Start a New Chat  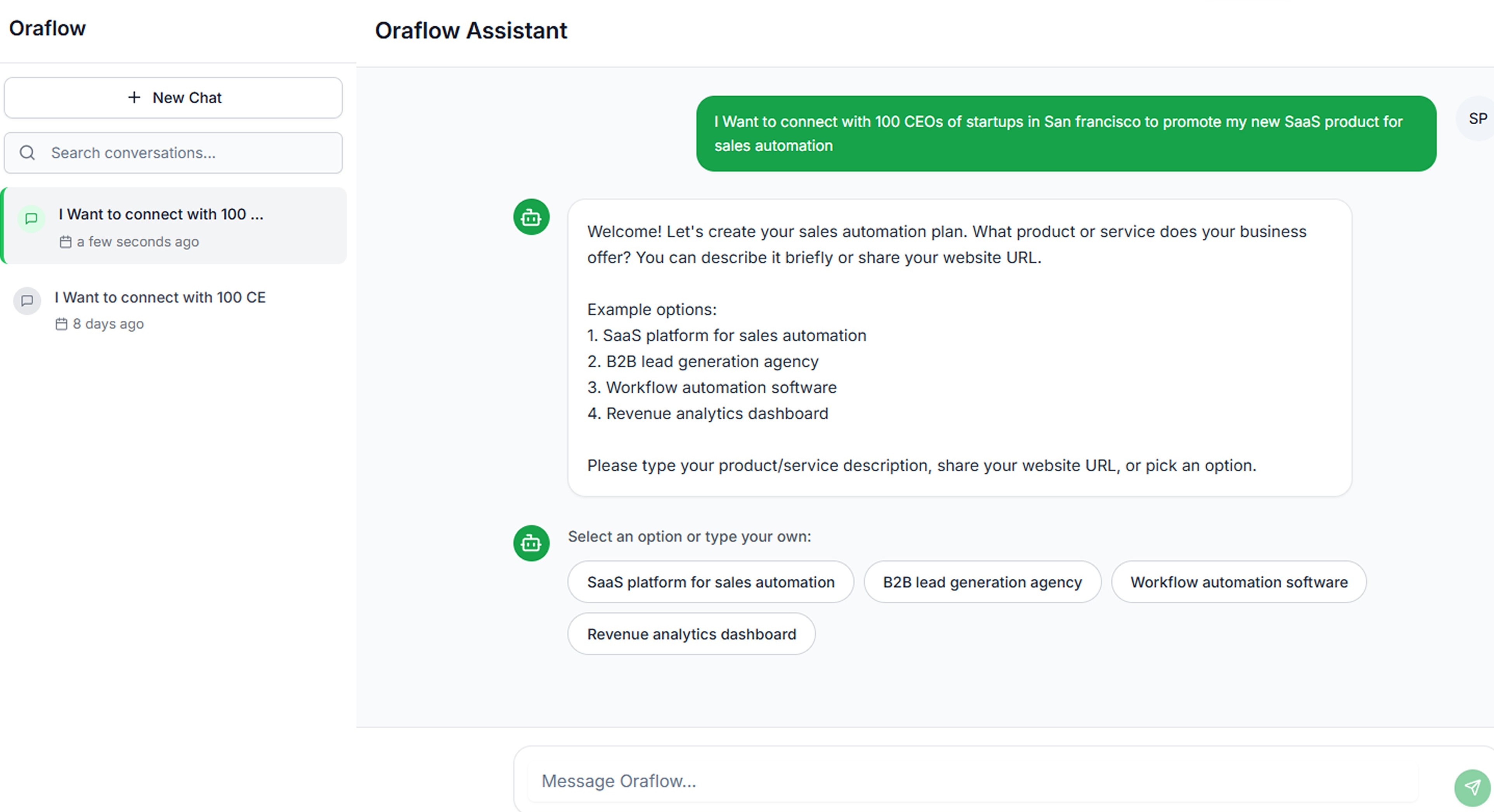click(173, 97)
